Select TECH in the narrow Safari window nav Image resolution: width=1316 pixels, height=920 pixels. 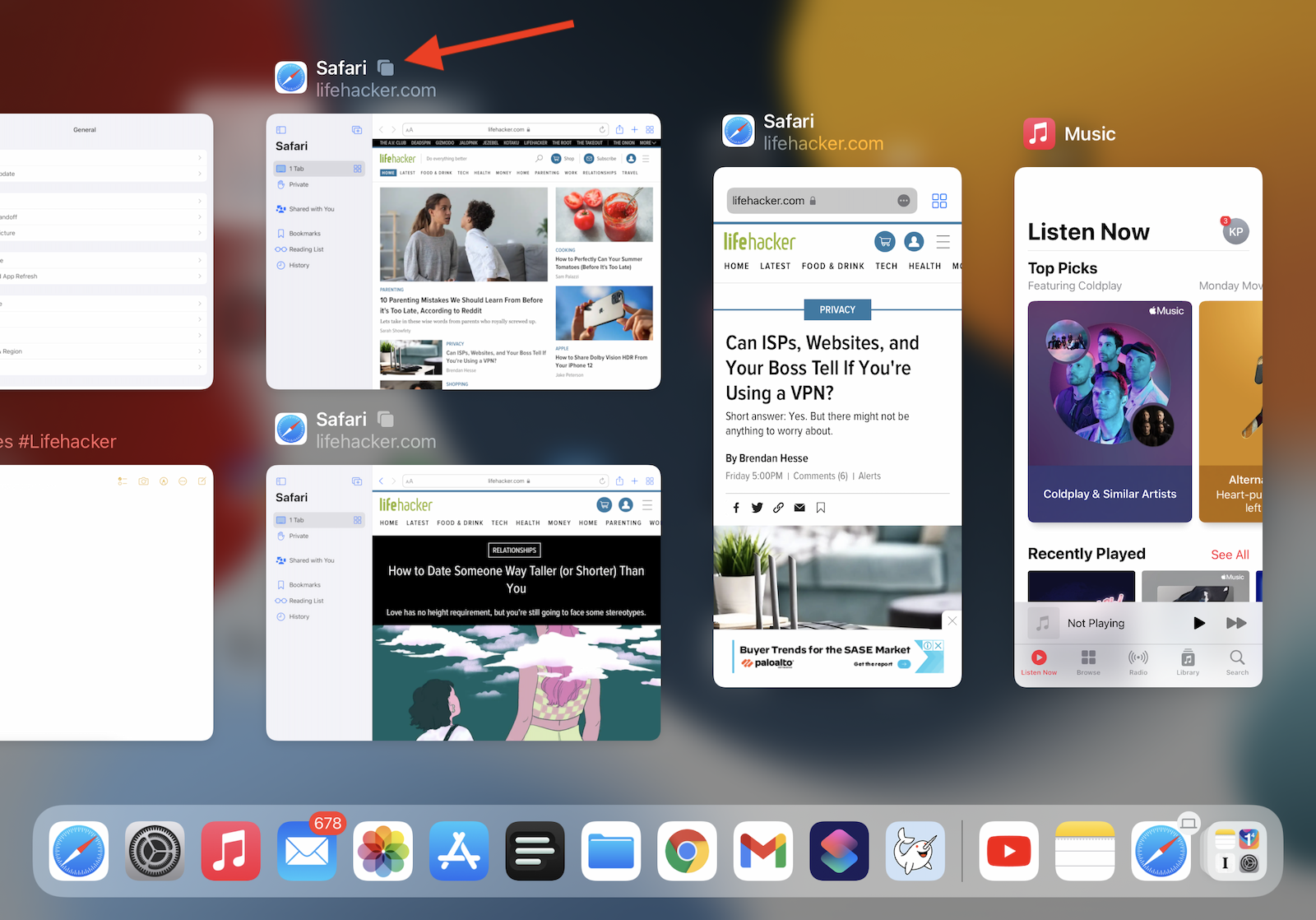[x=887, y=267]
